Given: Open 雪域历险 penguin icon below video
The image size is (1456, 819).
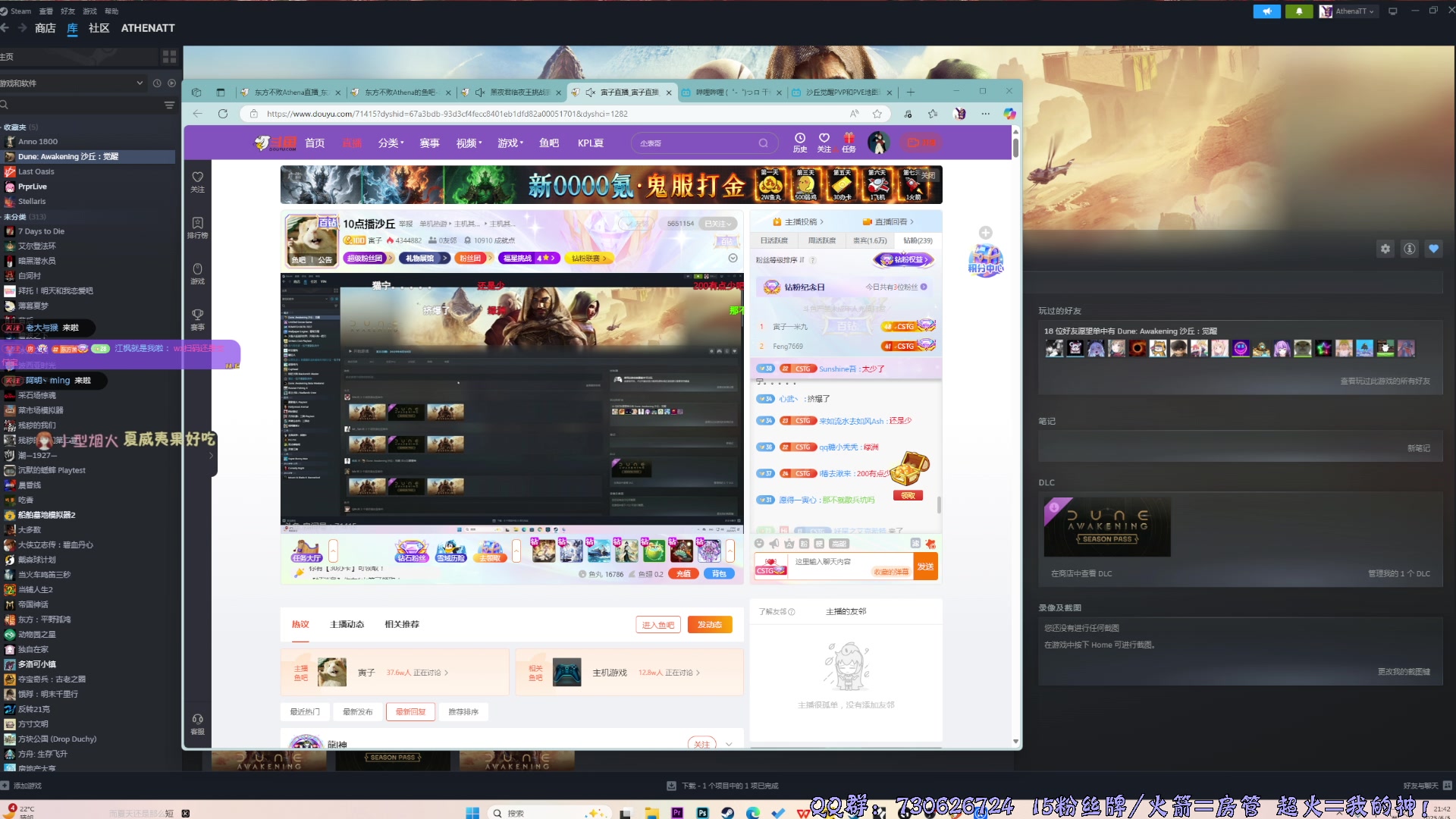Looking at the screenshot, I should tap(451, 551).
